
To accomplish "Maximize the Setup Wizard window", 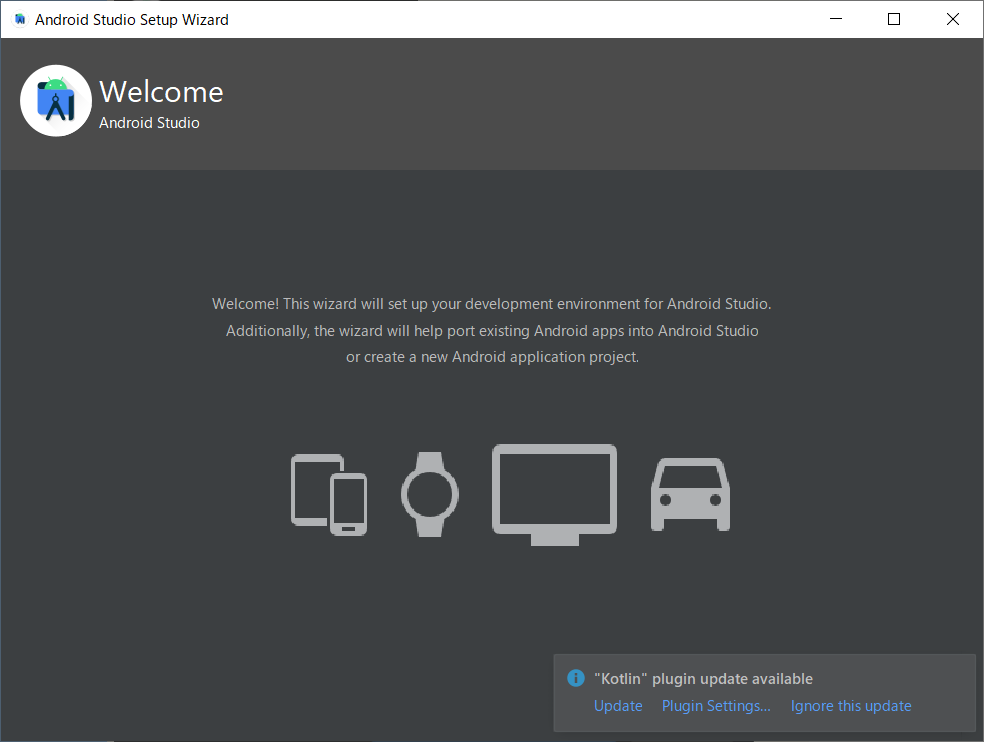I will pyautogui.click(x=894, y=19).
